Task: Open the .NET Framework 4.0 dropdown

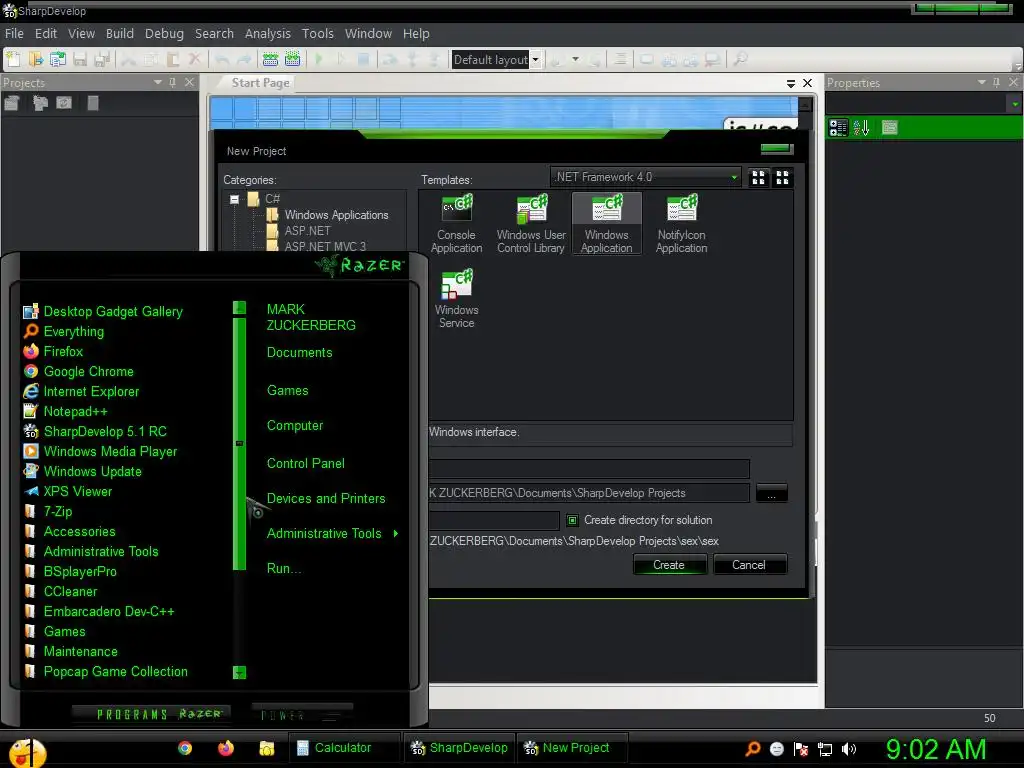Action: (x=734, y=177)
